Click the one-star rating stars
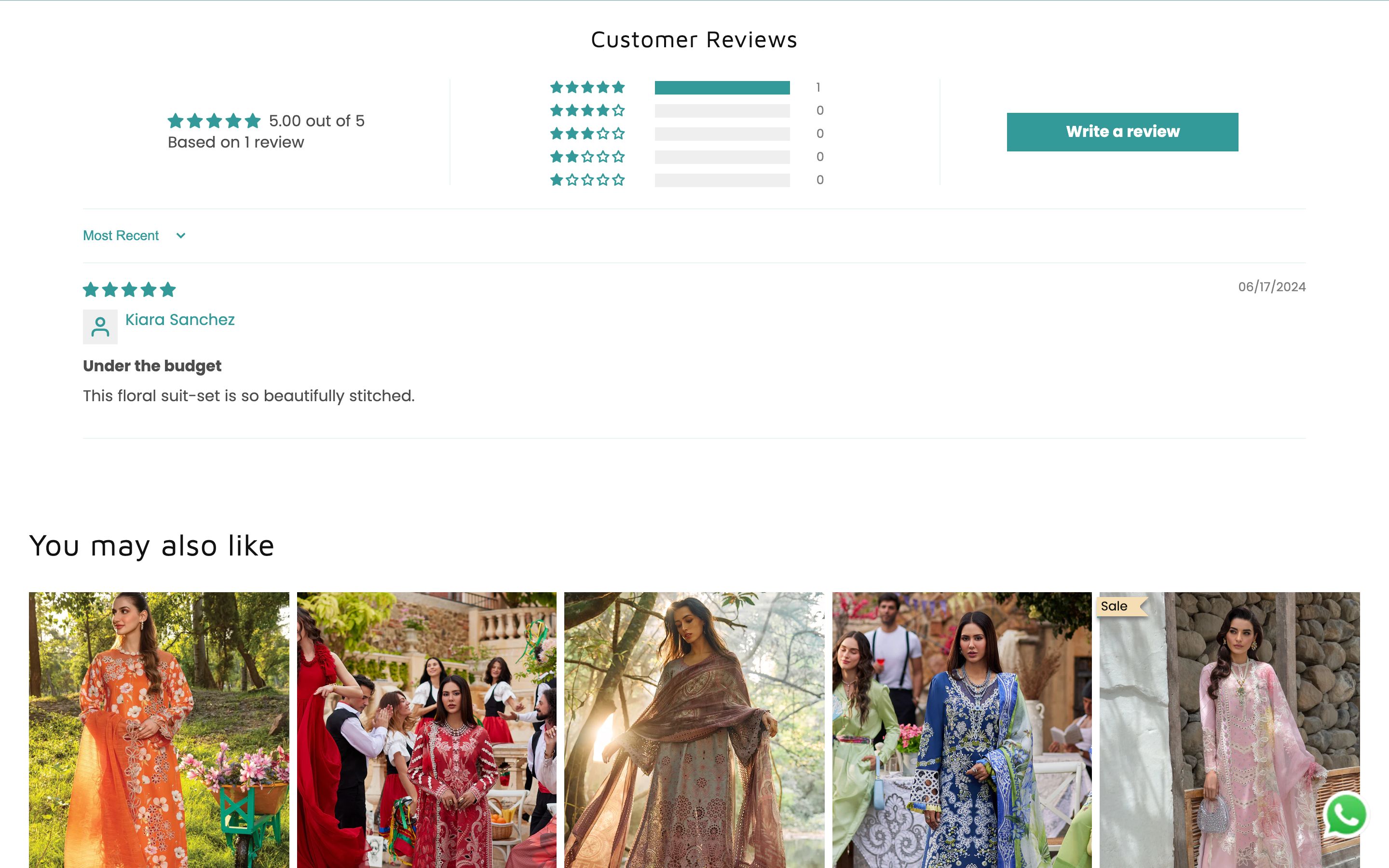Viewport: 1389px width, 868px height. (x=586, y=179)
